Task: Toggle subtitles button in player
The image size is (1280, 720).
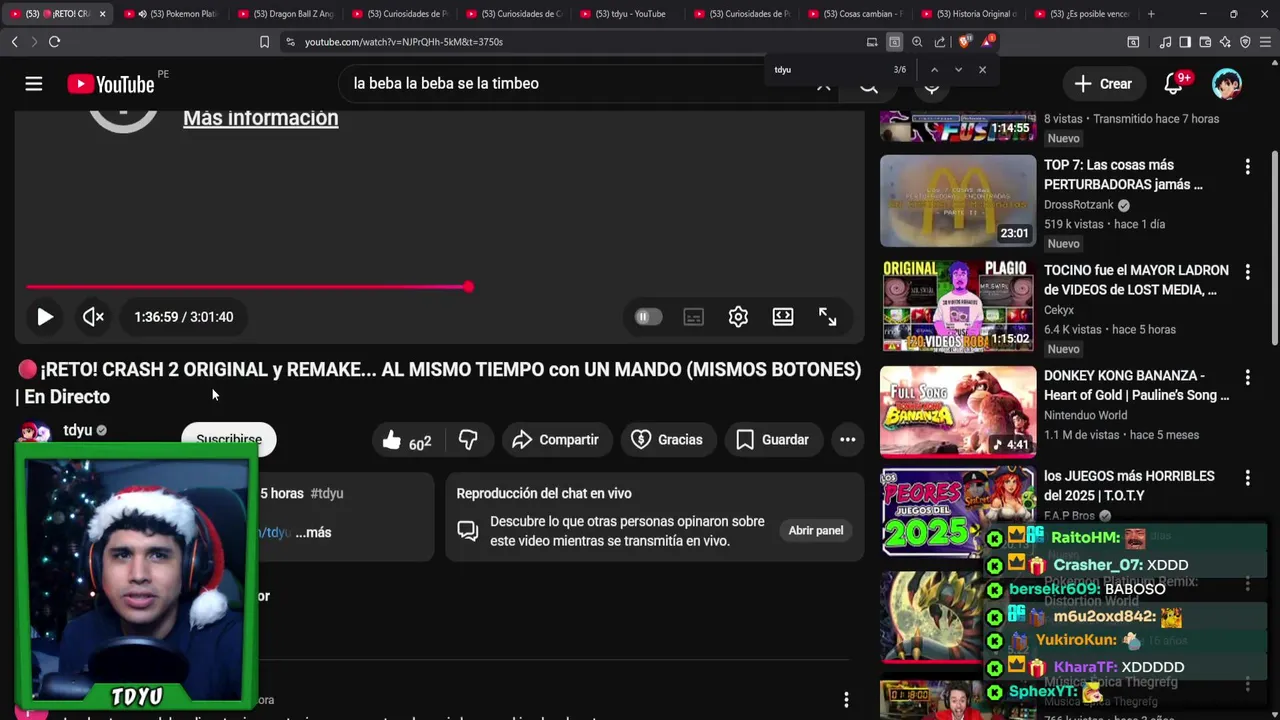Action: (693, 317)
